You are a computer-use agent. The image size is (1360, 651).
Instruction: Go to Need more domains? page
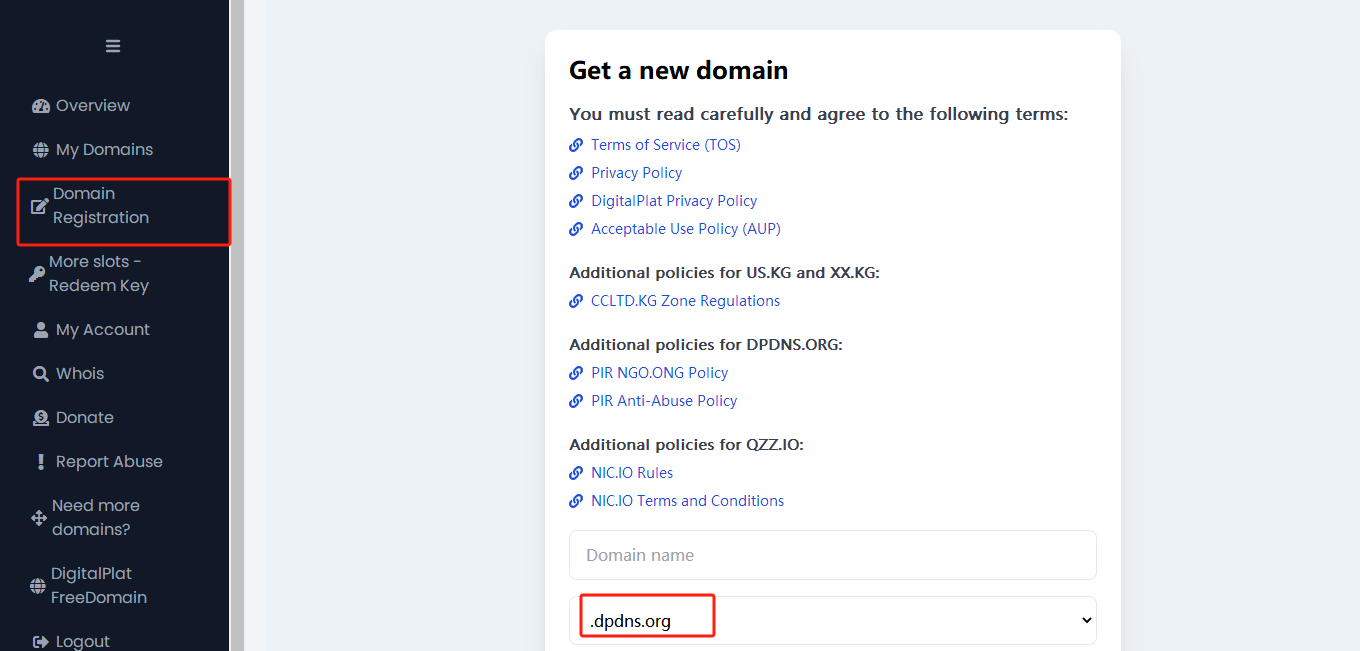pos(95,518)
